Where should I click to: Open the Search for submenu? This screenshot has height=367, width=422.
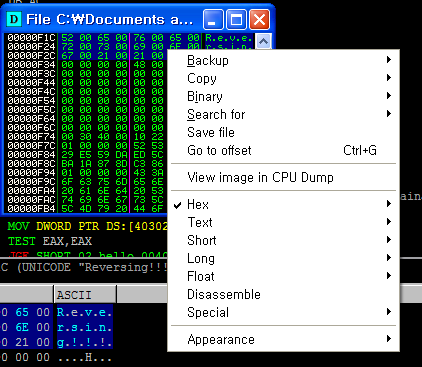click(x=283, y=114)
